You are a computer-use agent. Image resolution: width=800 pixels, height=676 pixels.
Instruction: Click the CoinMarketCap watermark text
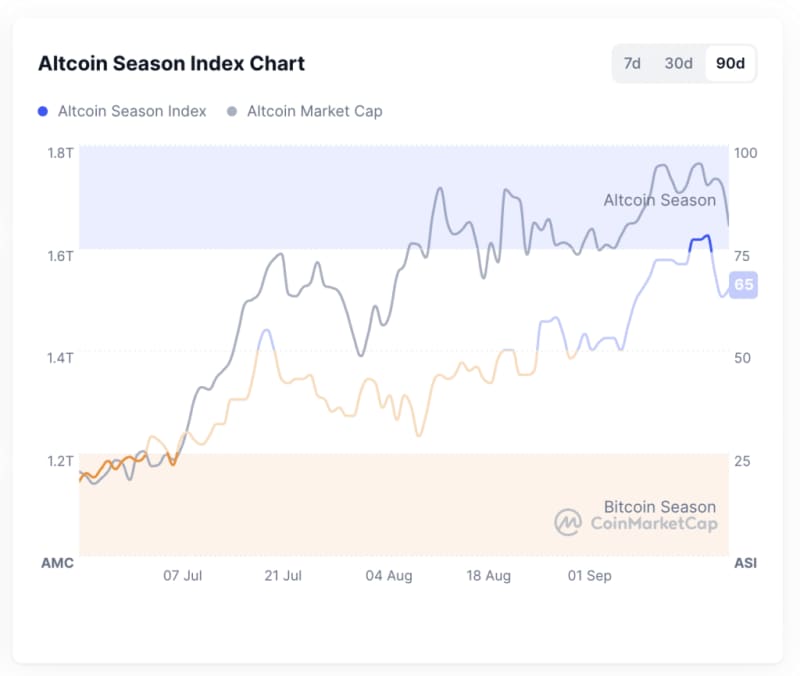coord(654,523)
